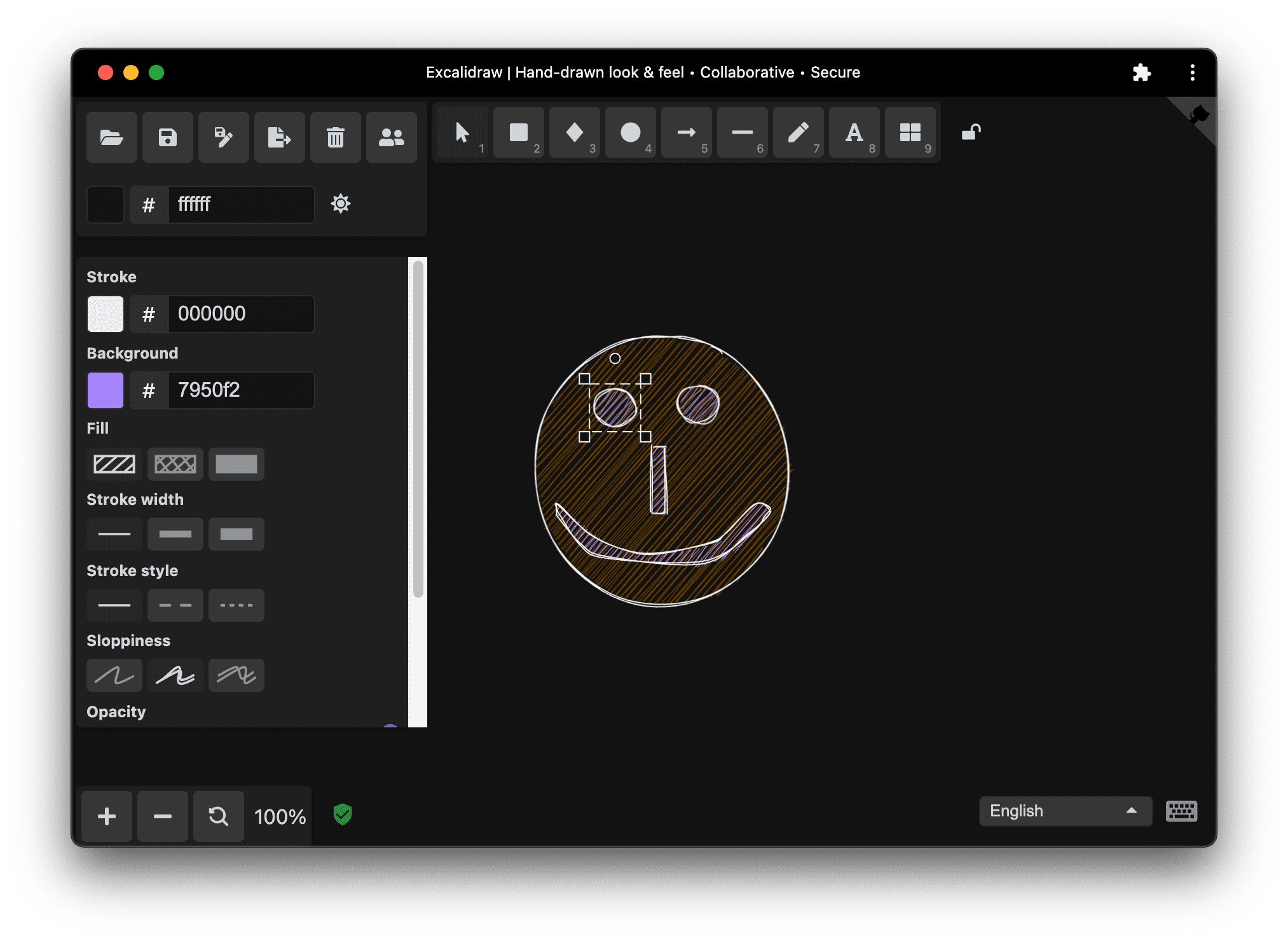
Task: Toggle solid fill style
Action: pyautogui.click(x=235, y=463)
